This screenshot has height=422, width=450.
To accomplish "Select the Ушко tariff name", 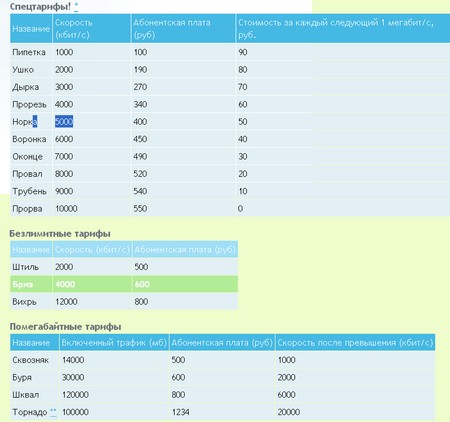I will tap(23, 70).
